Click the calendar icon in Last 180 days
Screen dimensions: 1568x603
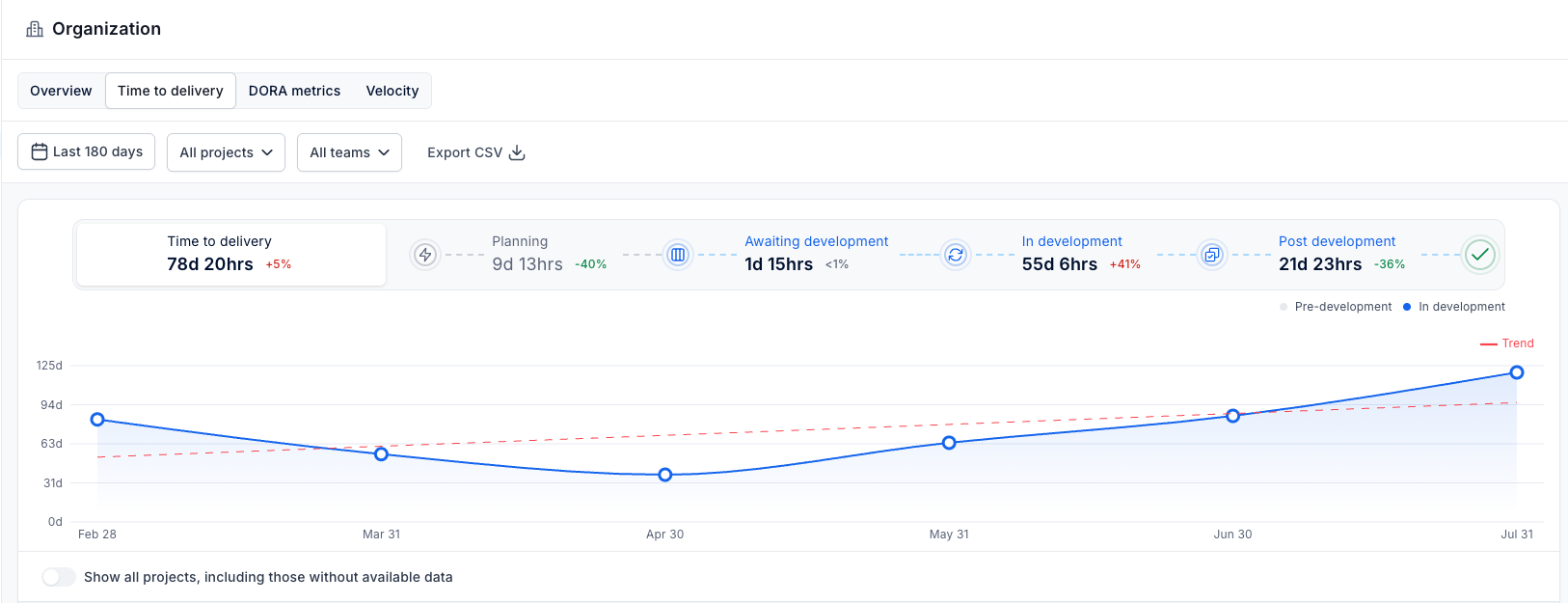point(40,151)
